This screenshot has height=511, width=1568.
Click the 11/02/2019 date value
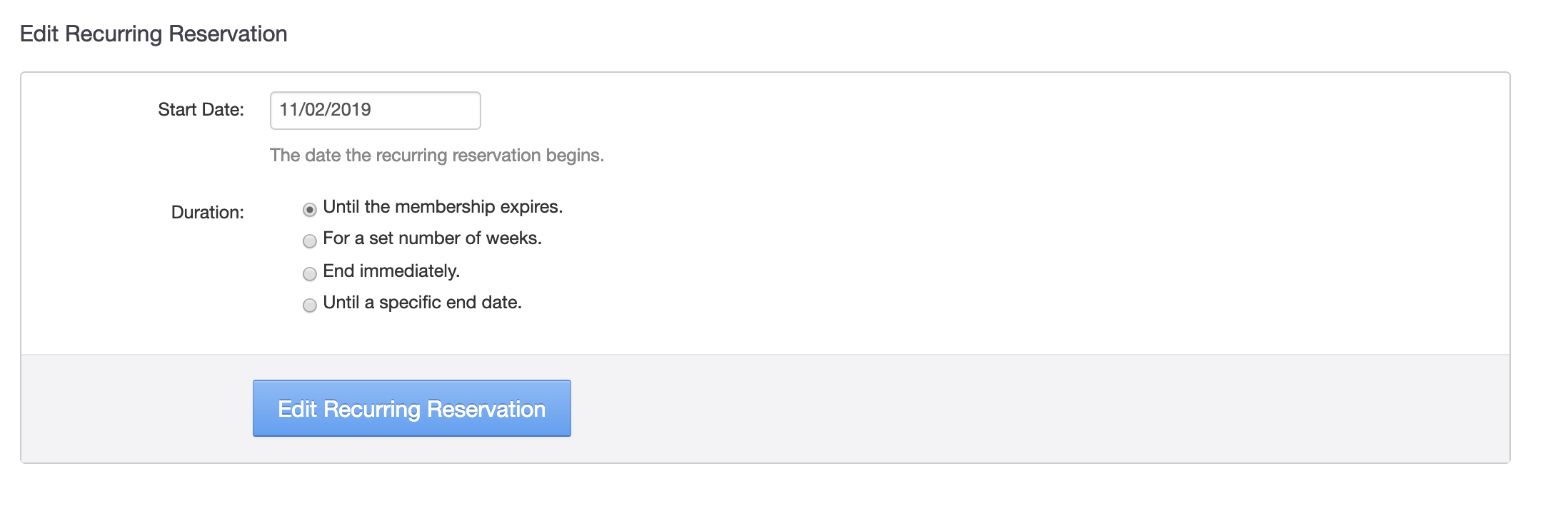[x=326, y=110]
